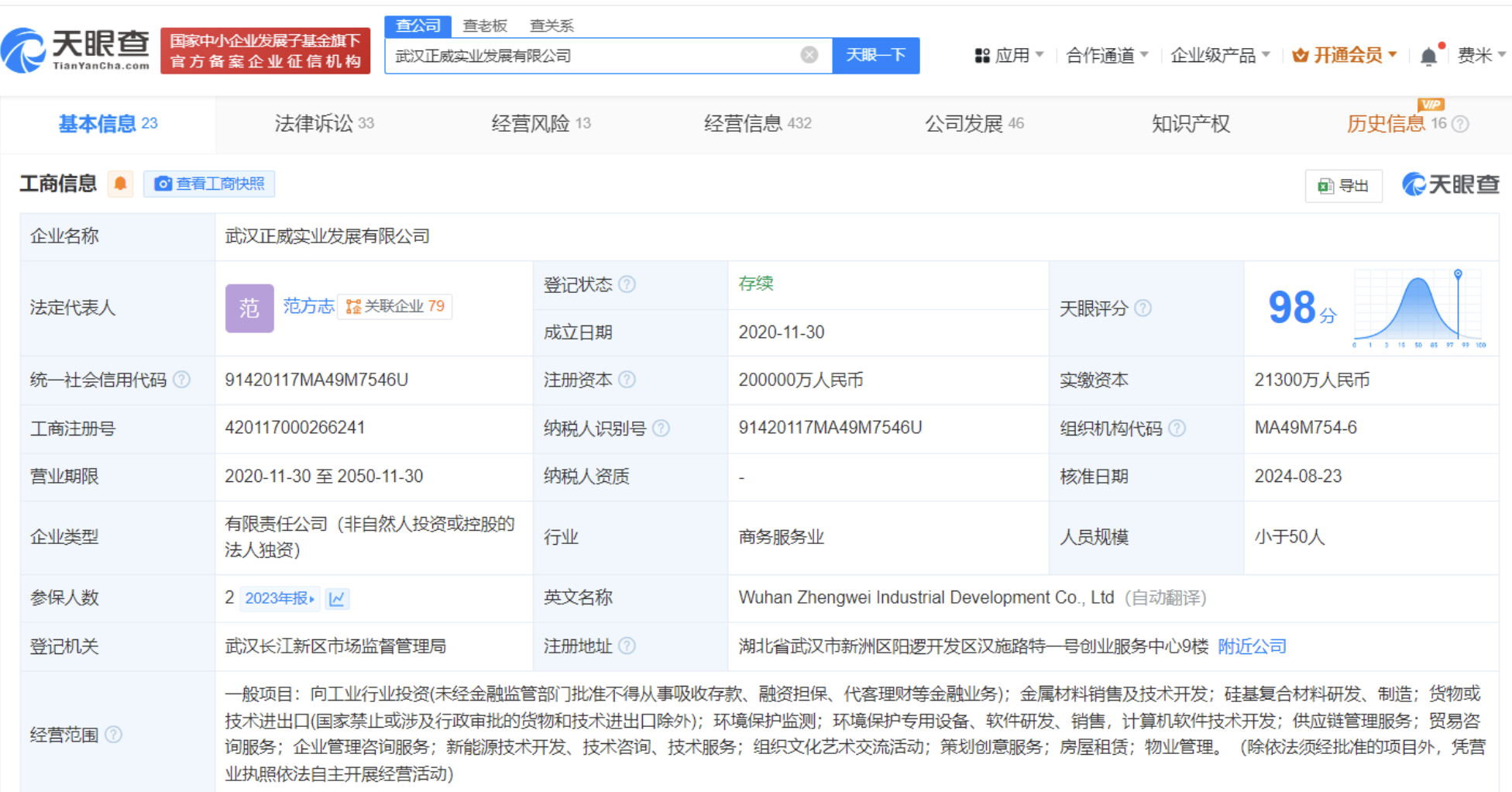Expand the 应用 dropdown menu

[1009, 55]
